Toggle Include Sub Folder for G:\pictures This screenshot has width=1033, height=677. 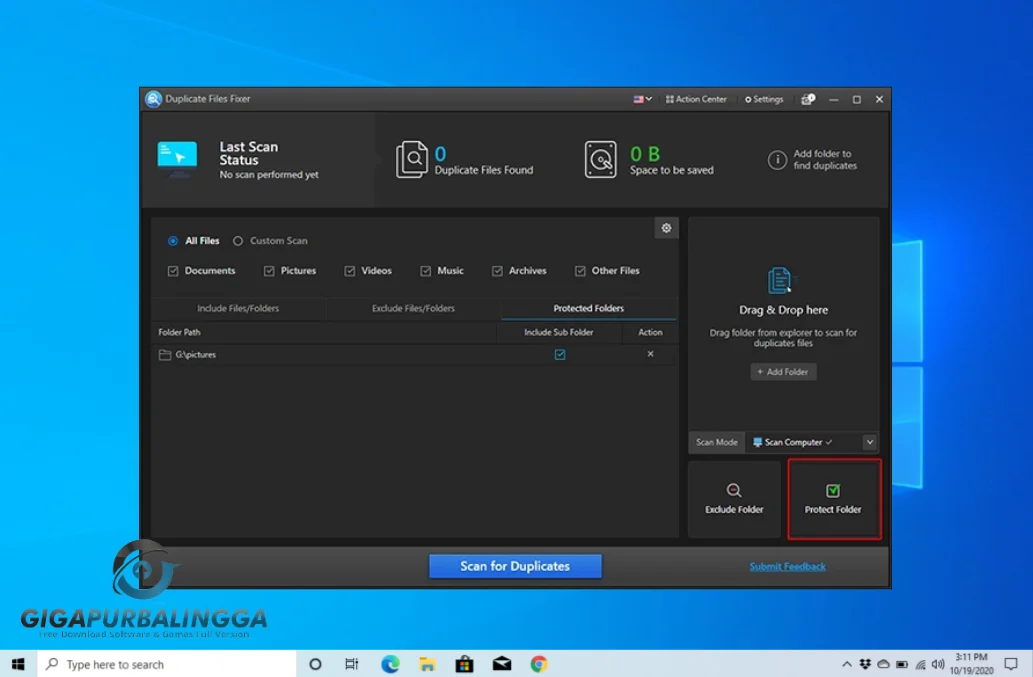click(x=559, y=354)
